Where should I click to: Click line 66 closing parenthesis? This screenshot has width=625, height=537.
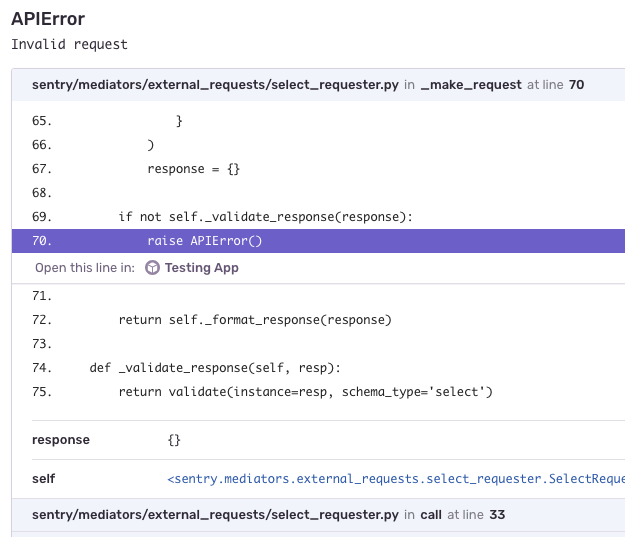coord(150,145)
